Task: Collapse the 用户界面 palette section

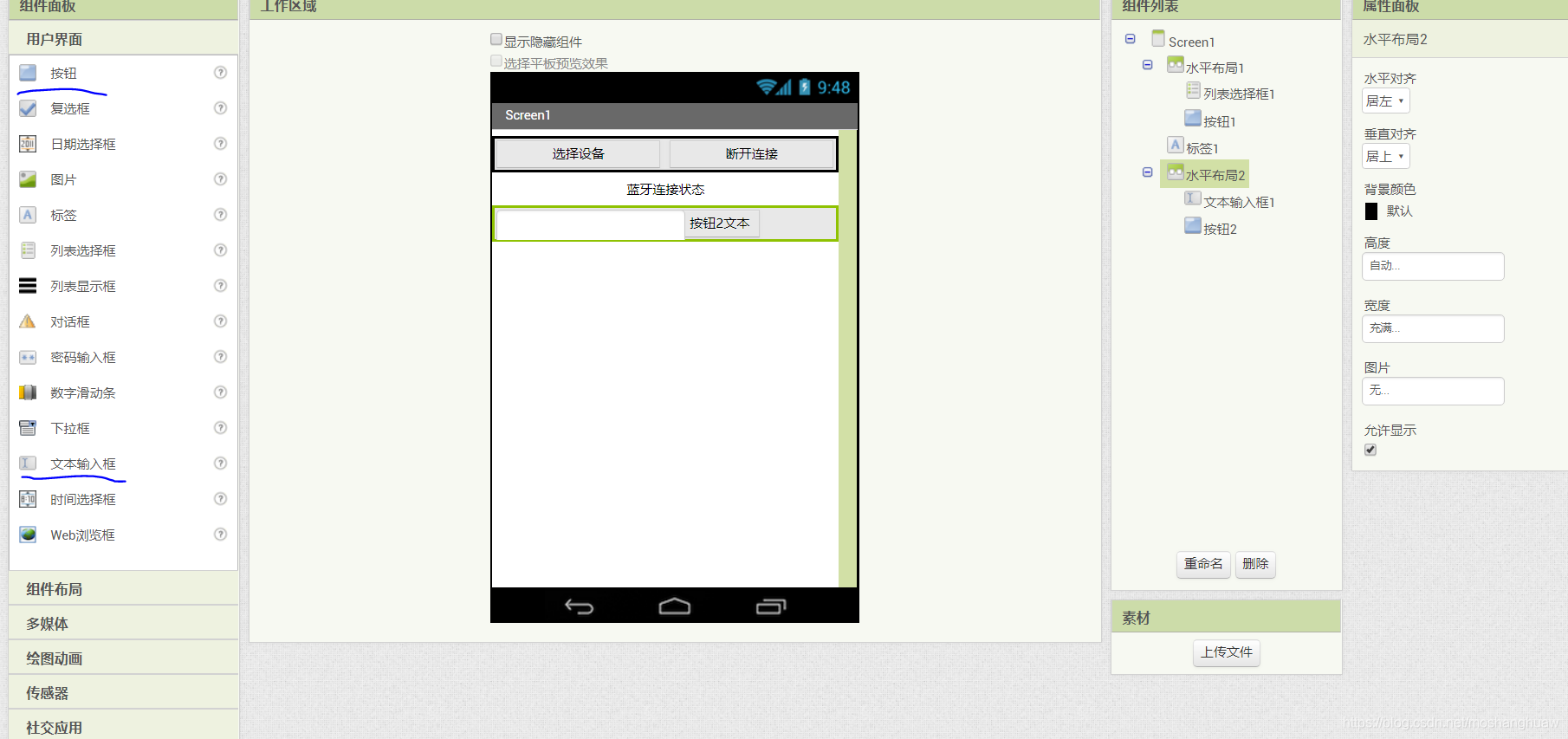Action: [x=124, y=39]
